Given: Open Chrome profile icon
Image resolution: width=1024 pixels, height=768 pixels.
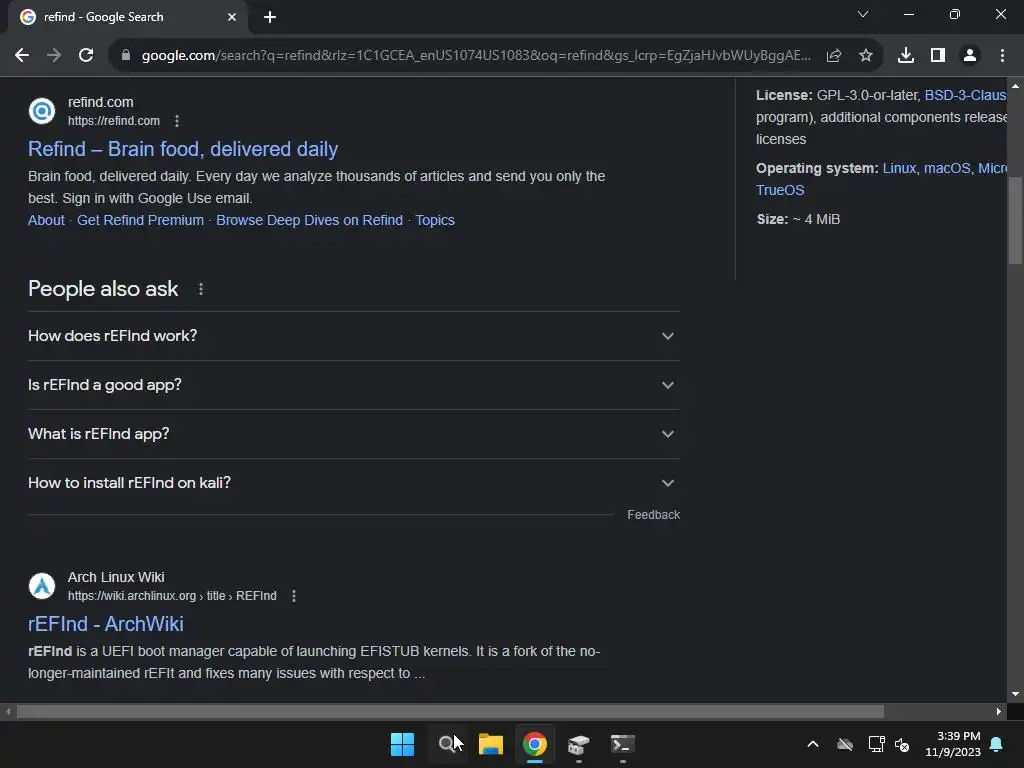Looking at the screenshot, I should tap(970, 56).
